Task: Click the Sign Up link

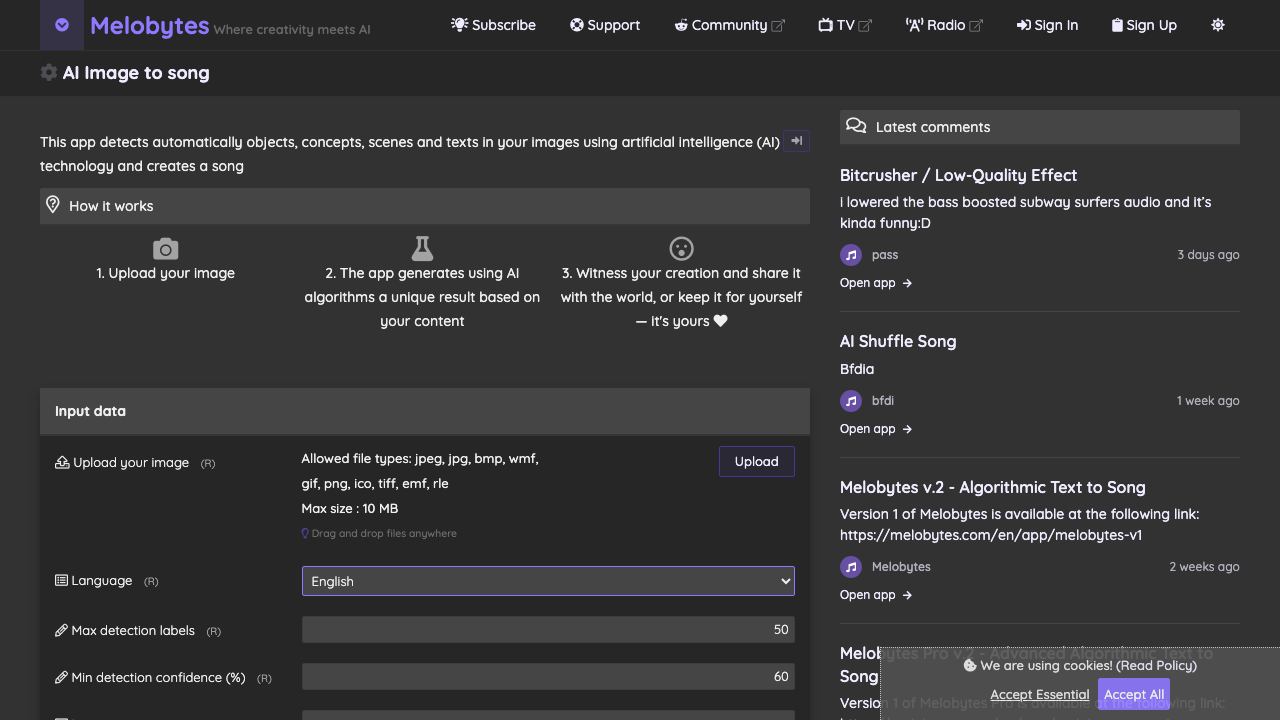Action: [x=1144, y=25]
